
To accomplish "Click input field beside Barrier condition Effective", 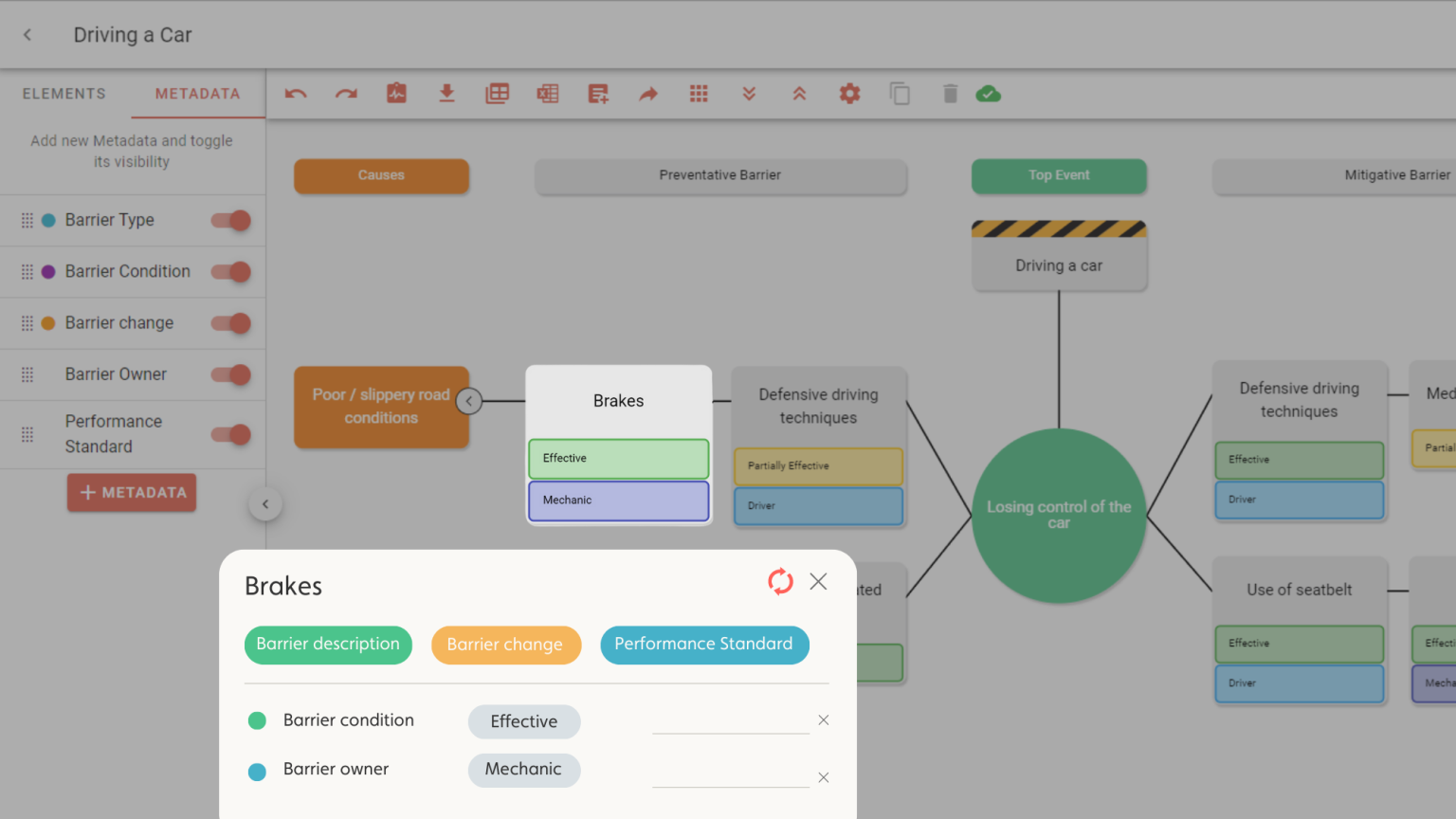I will click(x=730, y=721).
